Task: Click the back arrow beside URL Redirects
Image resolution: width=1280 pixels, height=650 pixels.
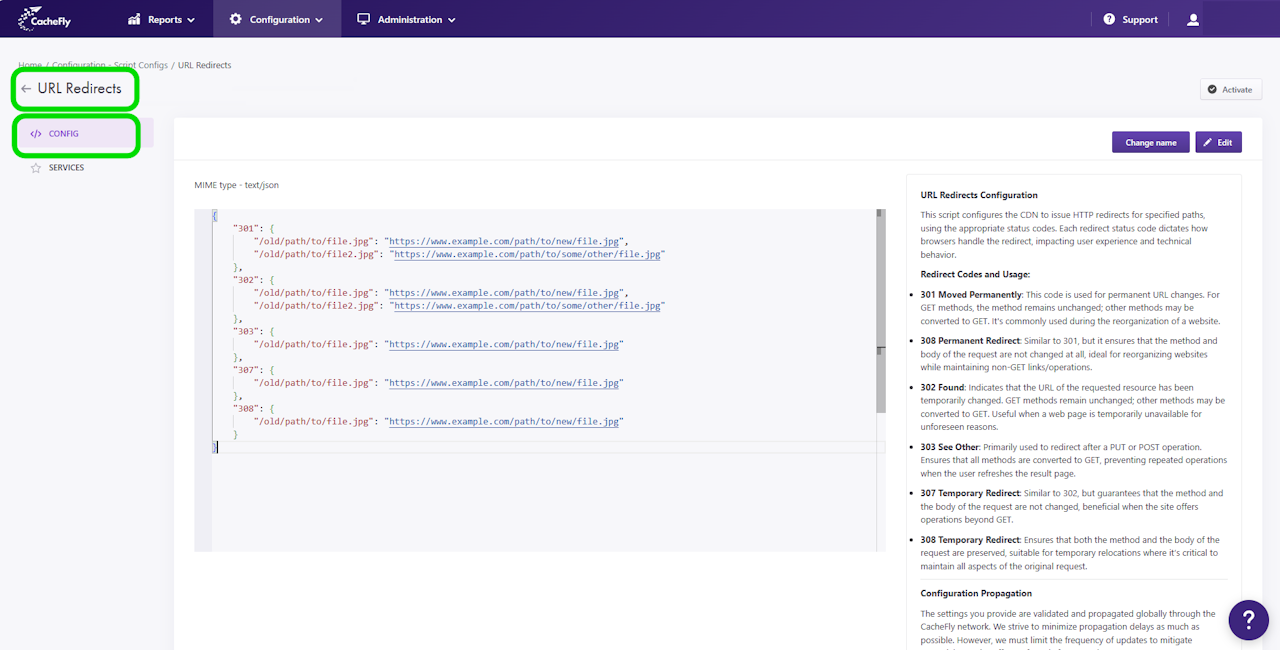Action: (x=26, y=89)
